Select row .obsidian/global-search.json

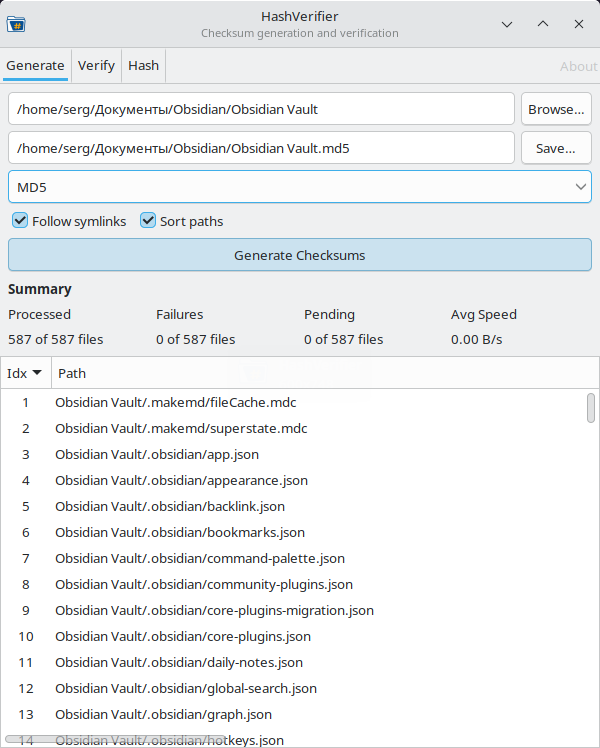pyautogui.click(x=294, y=688)
